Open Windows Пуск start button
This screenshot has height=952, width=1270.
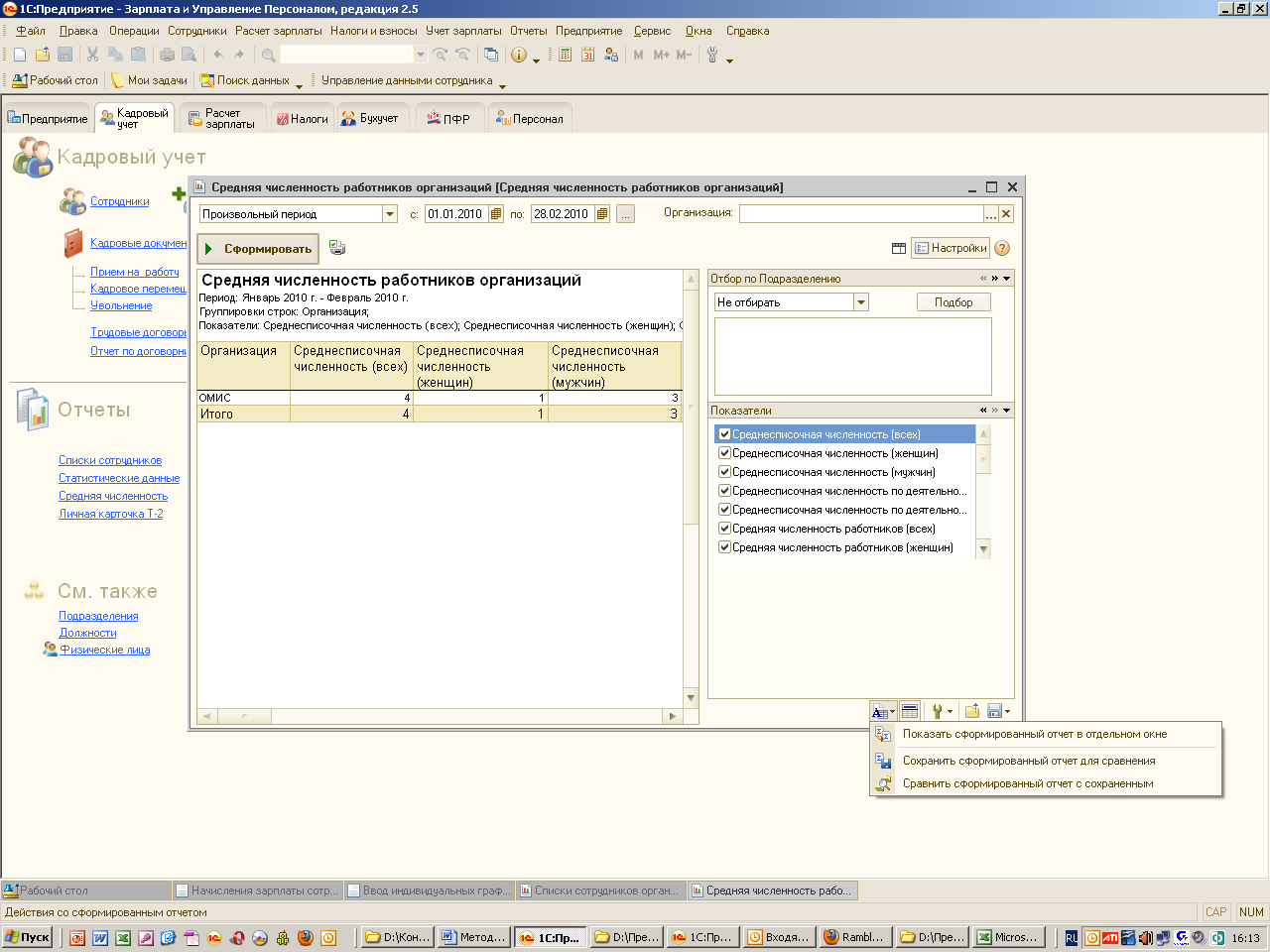click(28, 937)
